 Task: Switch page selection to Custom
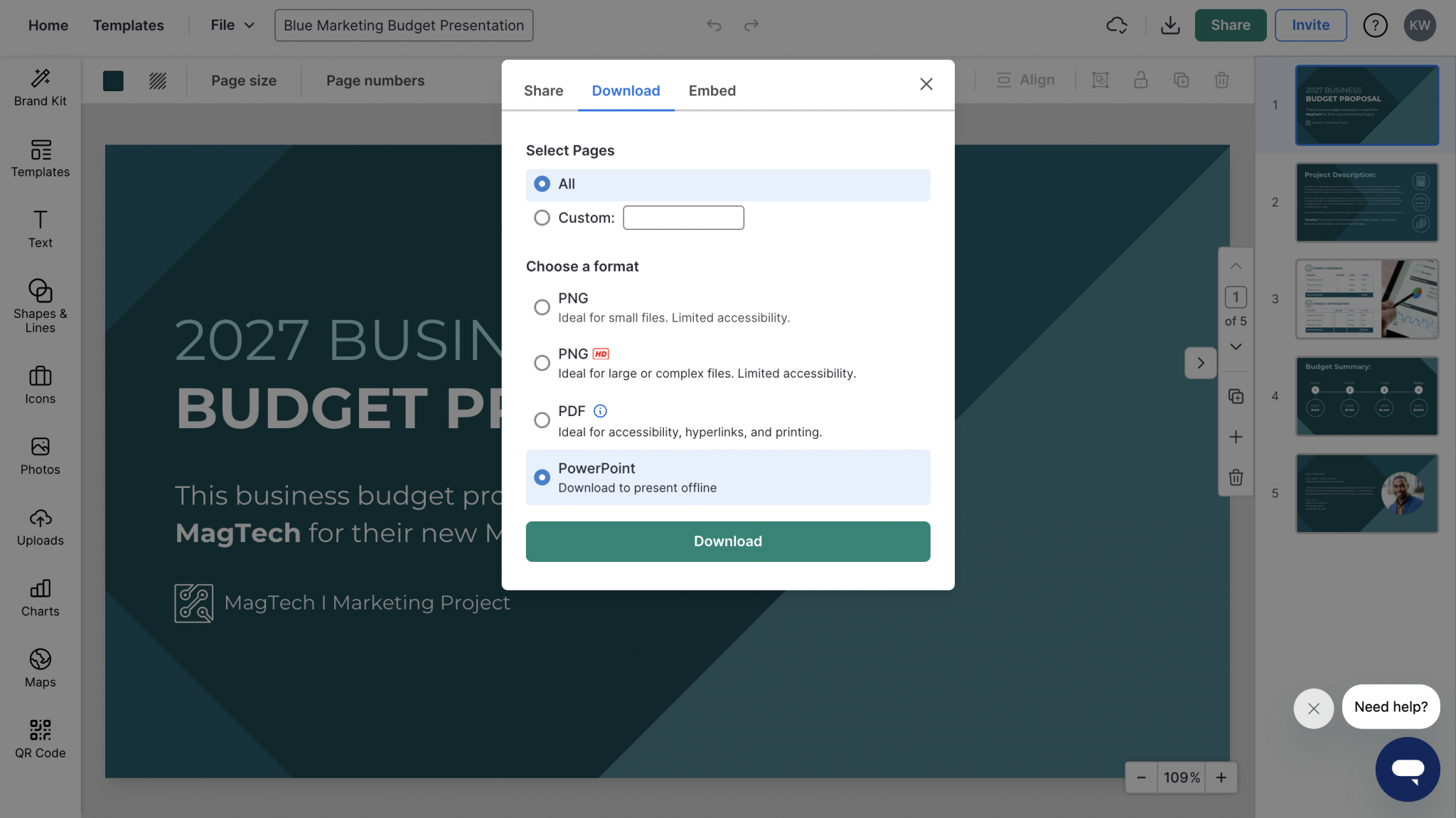(x=542, y=218)
